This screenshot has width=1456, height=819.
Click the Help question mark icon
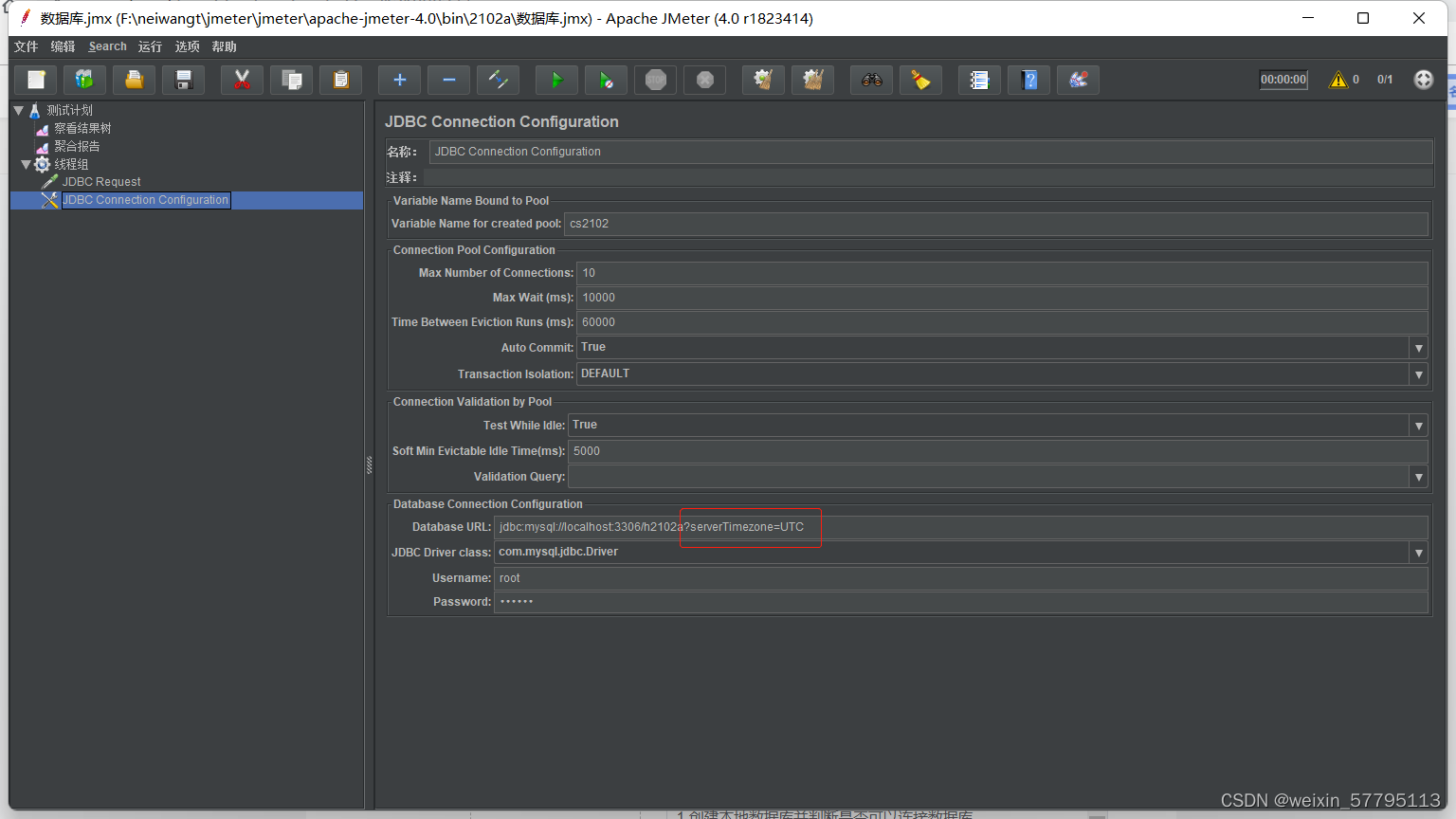(1029, 80)
